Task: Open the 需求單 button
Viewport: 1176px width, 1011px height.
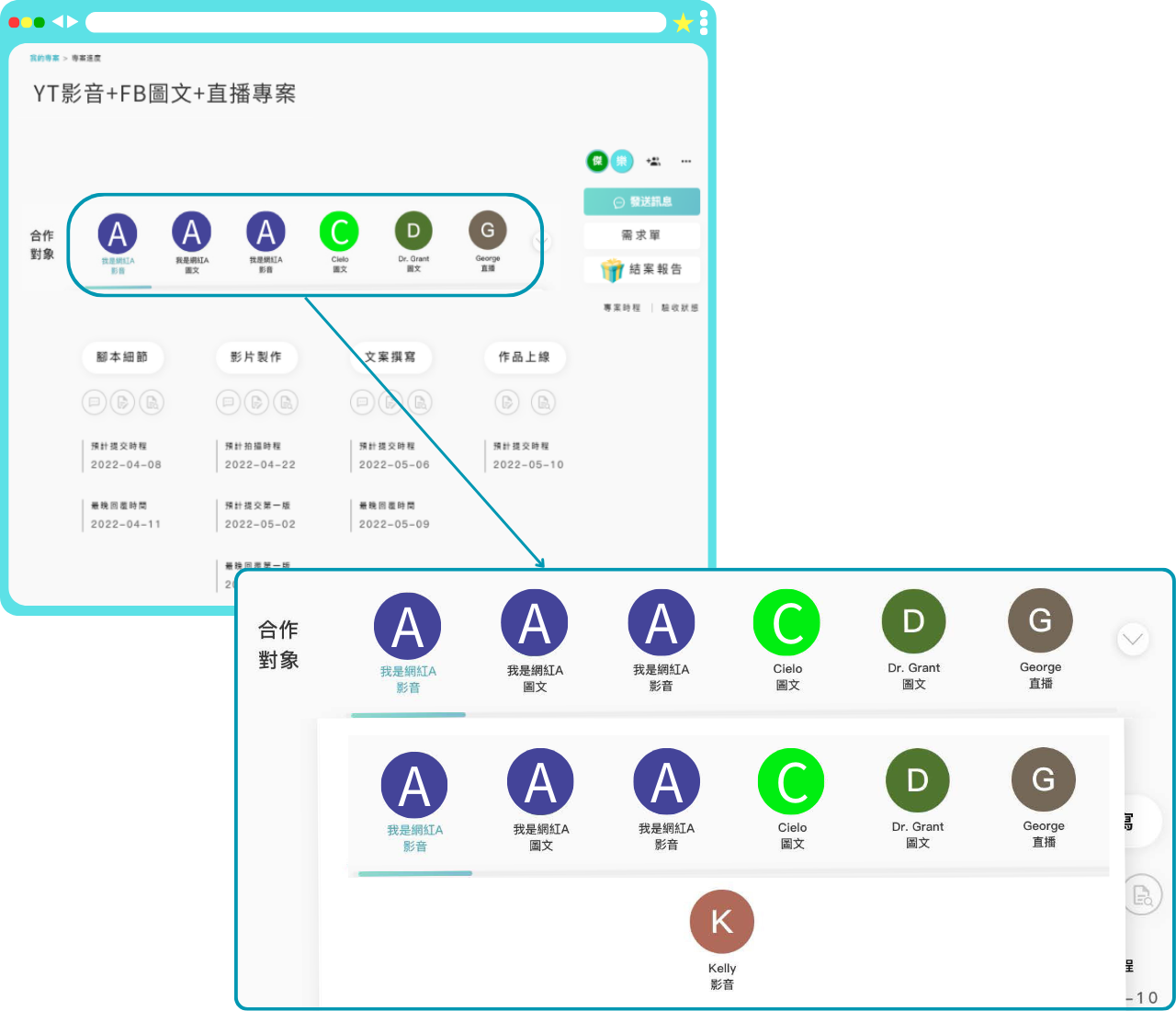Action: (641, 235)
